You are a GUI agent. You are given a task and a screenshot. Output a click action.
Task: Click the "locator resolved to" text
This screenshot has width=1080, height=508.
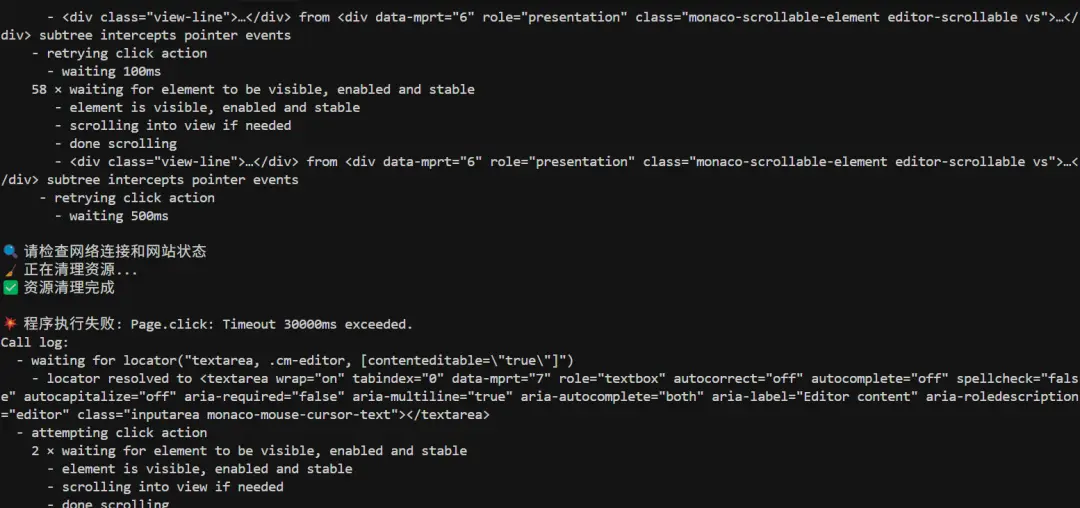(x=119, y=378)
